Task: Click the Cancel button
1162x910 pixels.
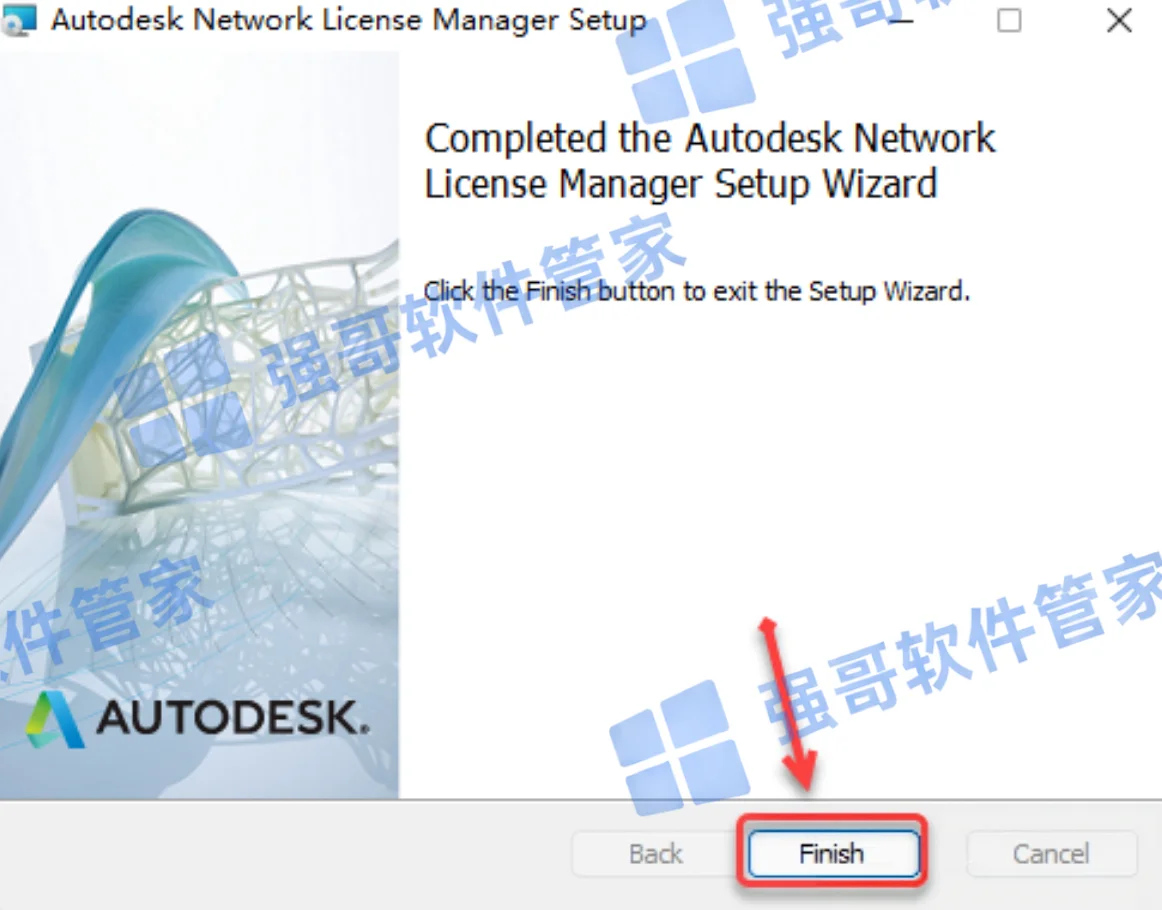Action: 1051,854
